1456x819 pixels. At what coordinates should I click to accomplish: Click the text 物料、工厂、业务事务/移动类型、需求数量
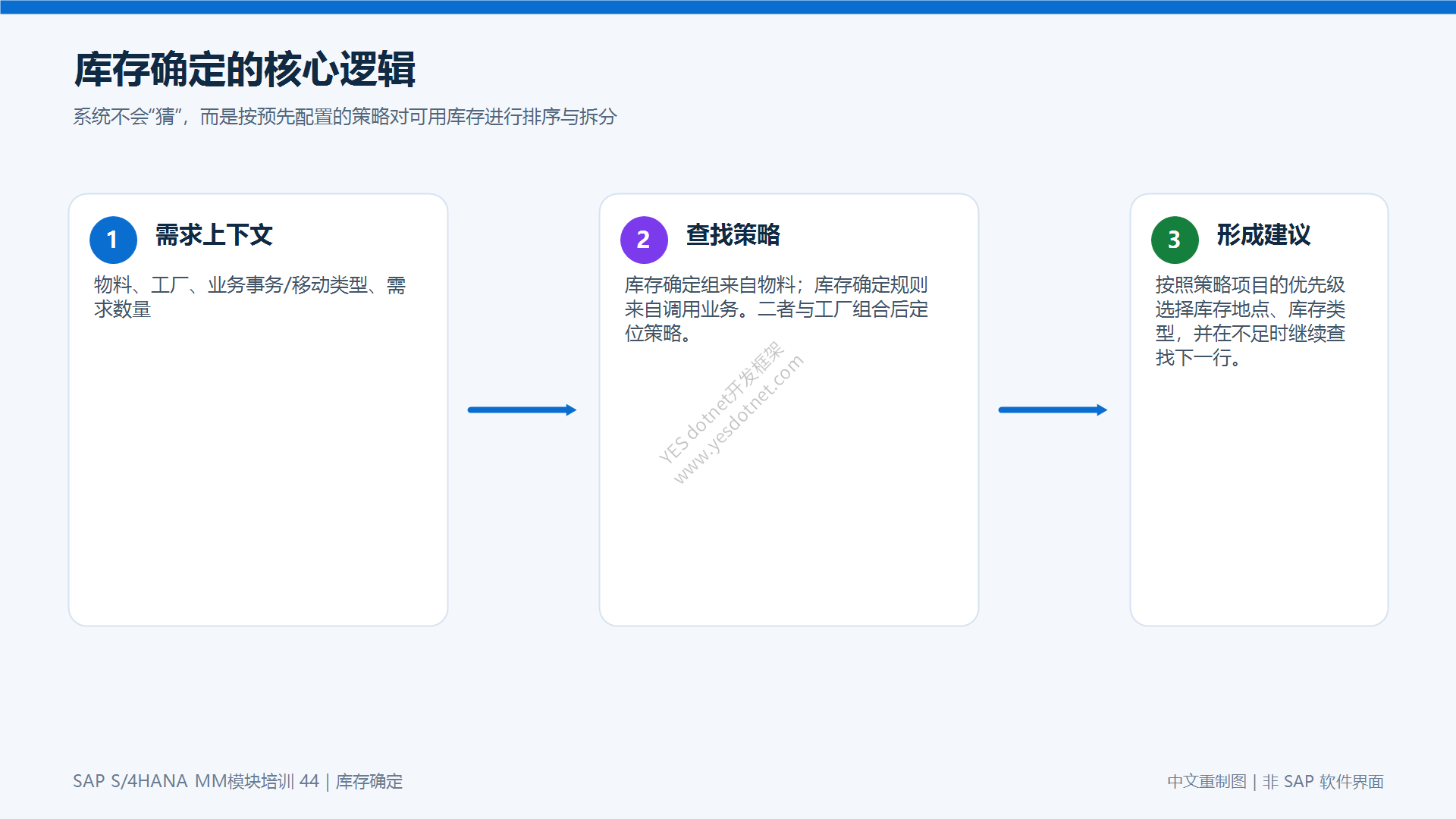(250, 297)
